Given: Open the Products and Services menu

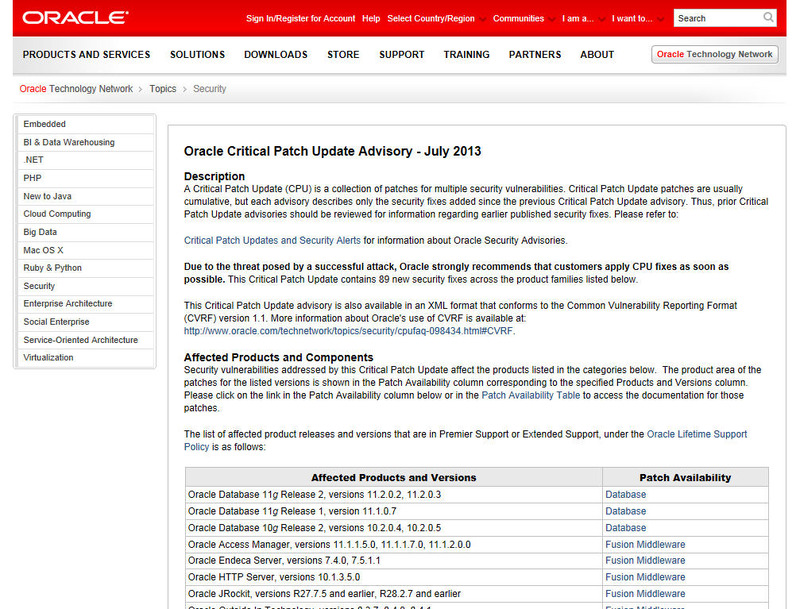Looking at the screenshot, I should [86, 54].
